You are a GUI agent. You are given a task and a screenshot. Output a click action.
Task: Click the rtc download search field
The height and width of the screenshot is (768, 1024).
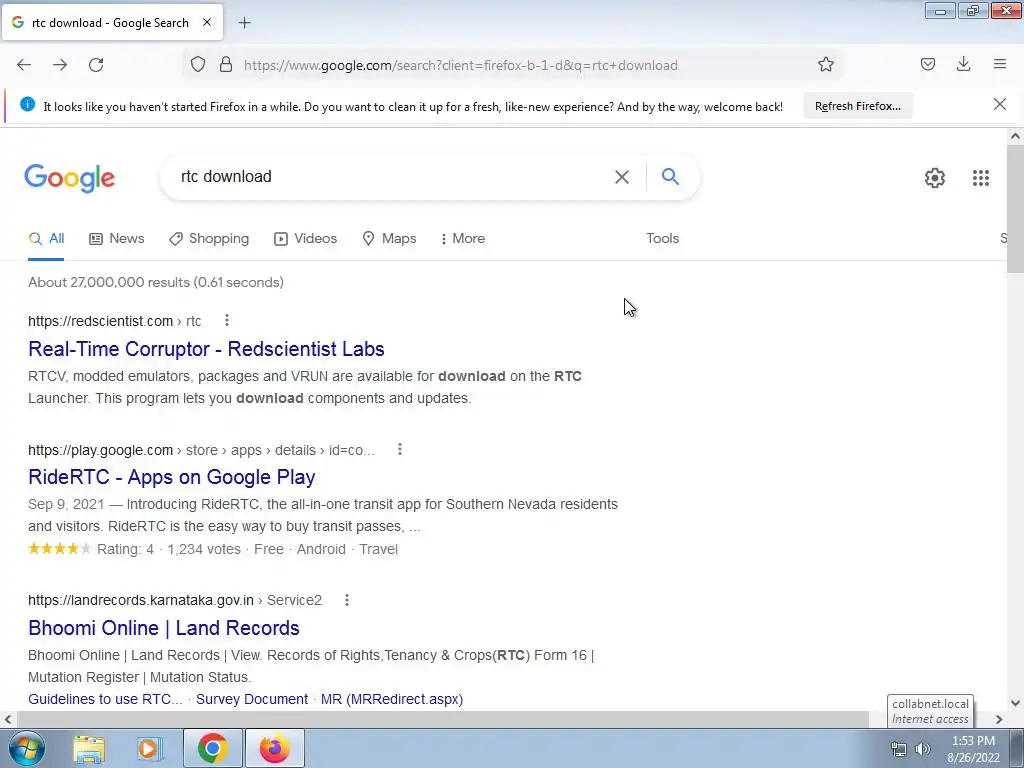[x=392, y=176]
